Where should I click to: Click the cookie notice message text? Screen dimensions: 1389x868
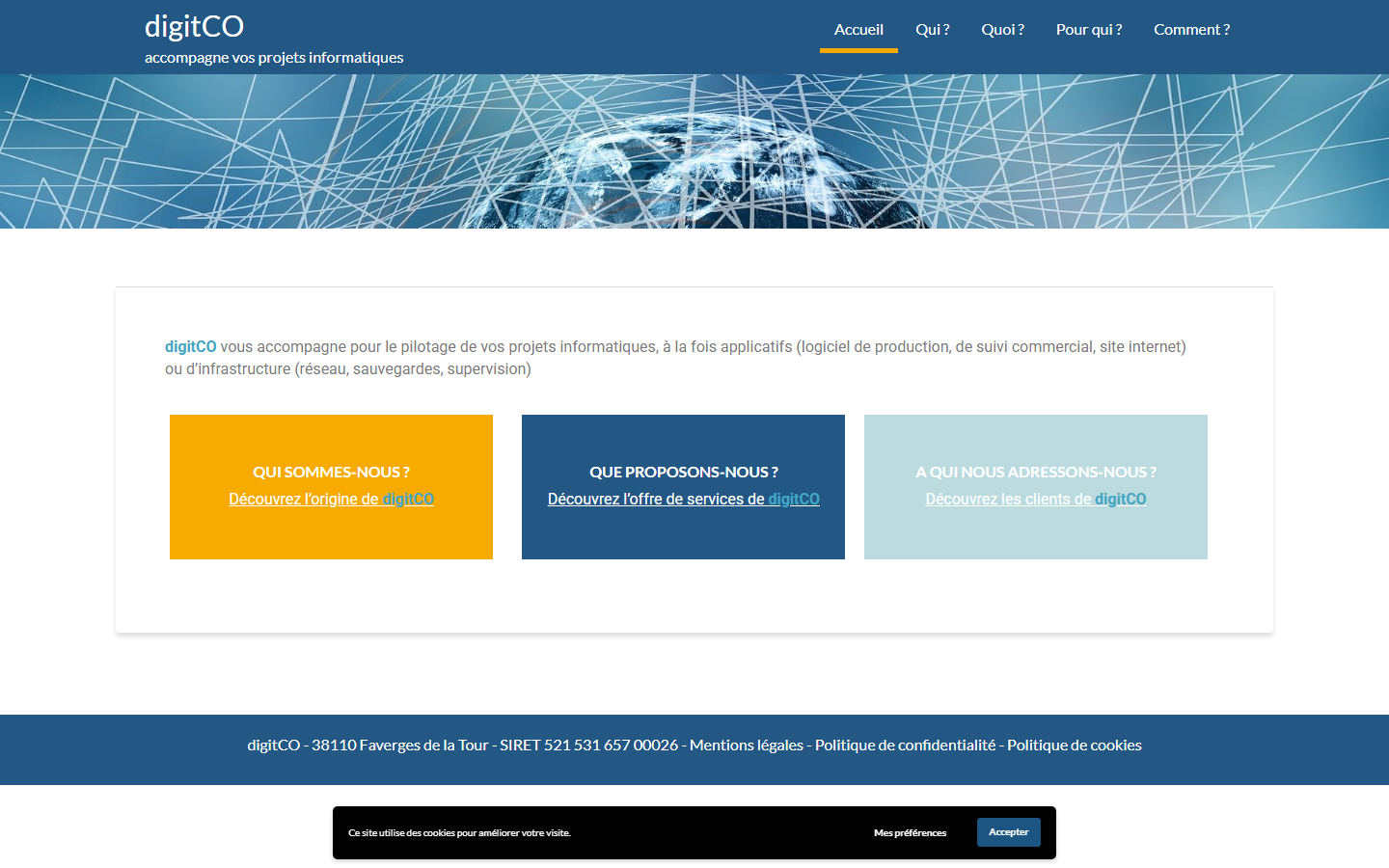(x=459, y=833)
